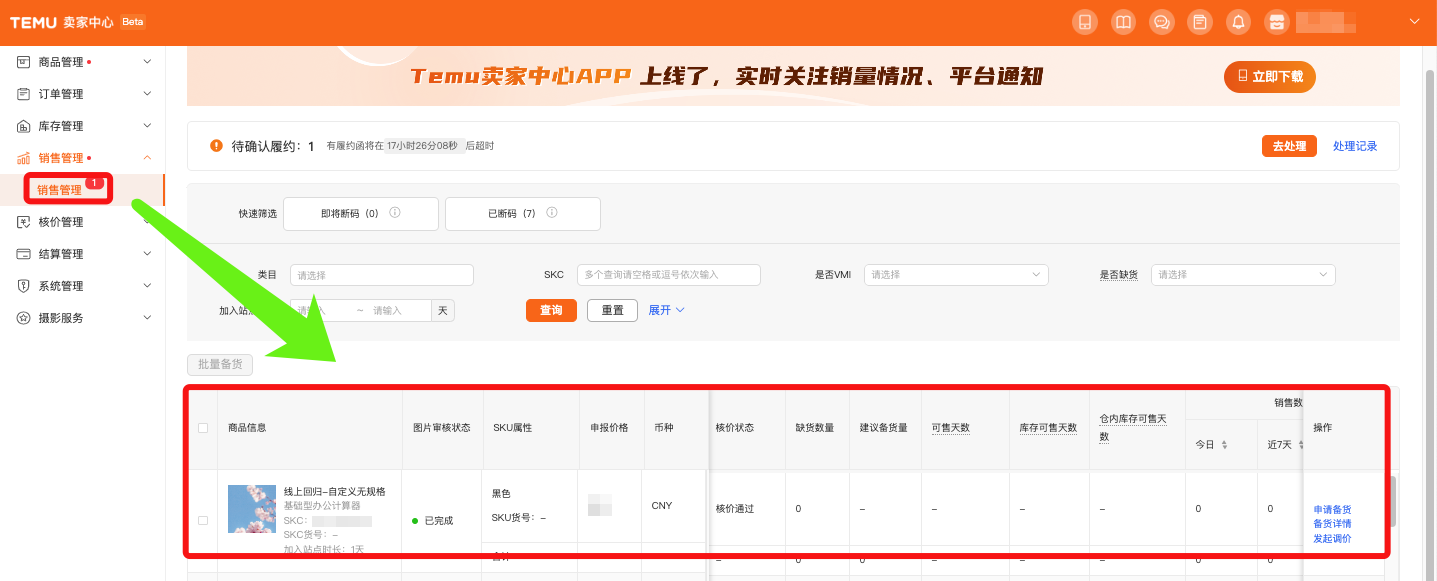Click the SKC search input field
The height and width of the screenshot is (581, 1437).
point(668,275)
